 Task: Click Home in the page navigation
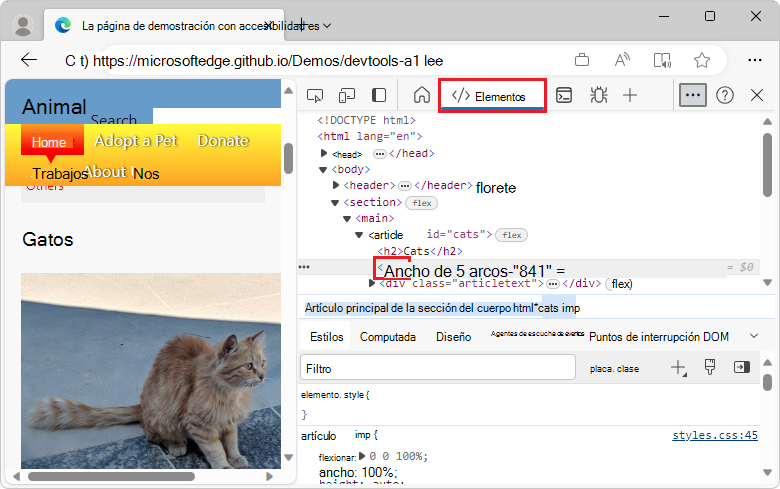52,142
